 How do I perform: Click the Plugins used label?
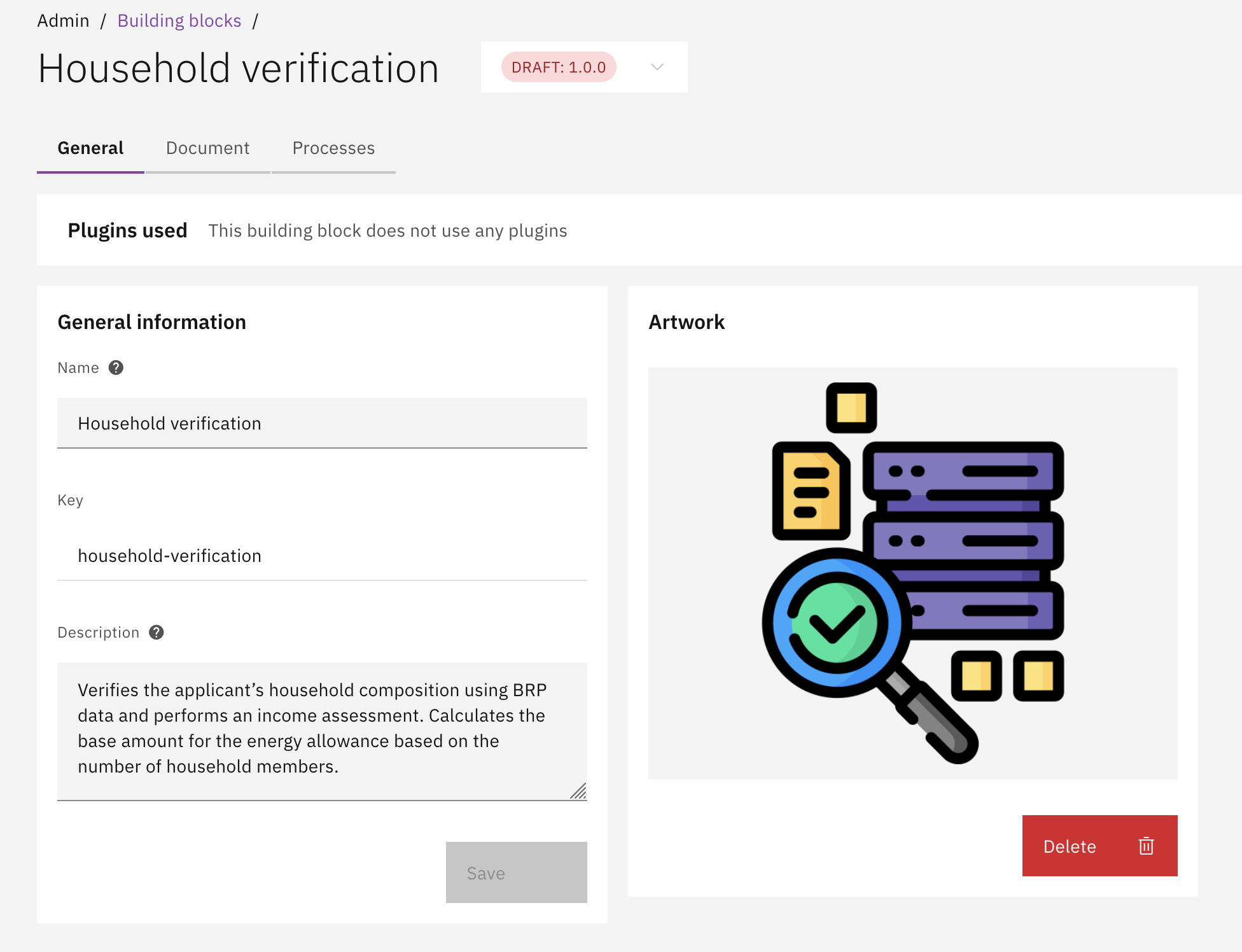point(127,230)
